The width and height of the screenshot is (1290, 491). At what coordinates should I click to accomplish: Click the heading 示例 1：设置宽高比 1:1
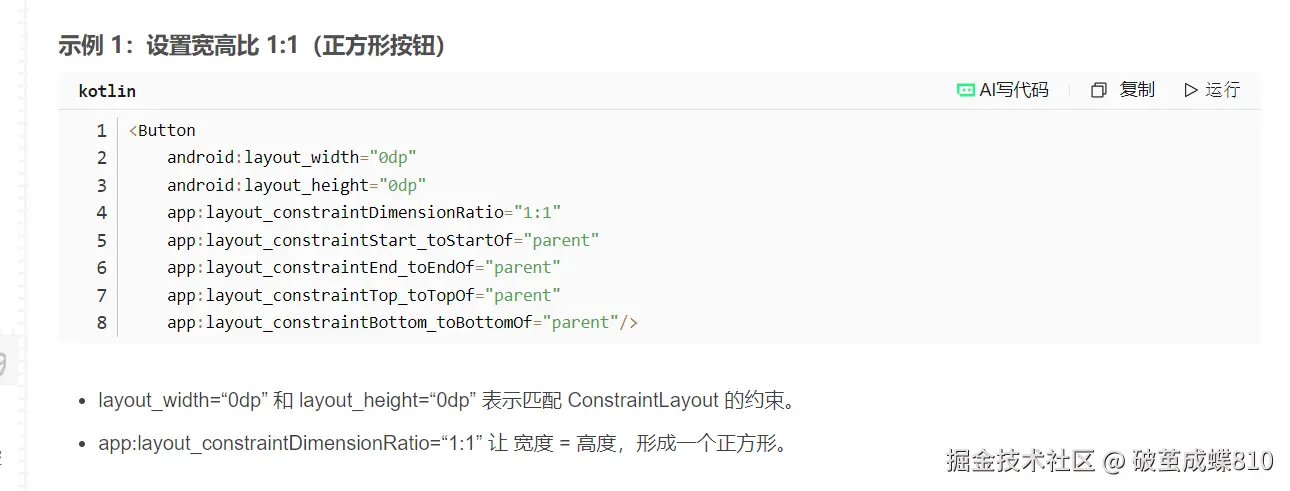click(x=251, y=46)
